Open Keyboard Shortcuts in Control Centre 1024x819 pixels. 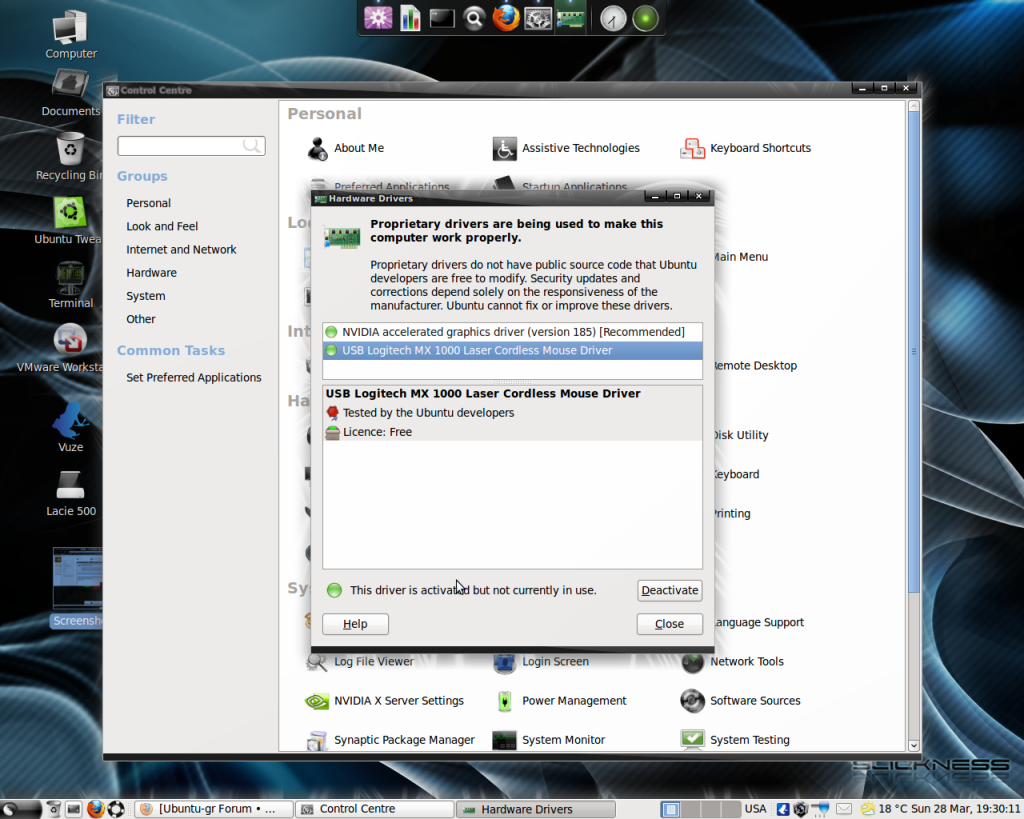click(x=745, y=148)
